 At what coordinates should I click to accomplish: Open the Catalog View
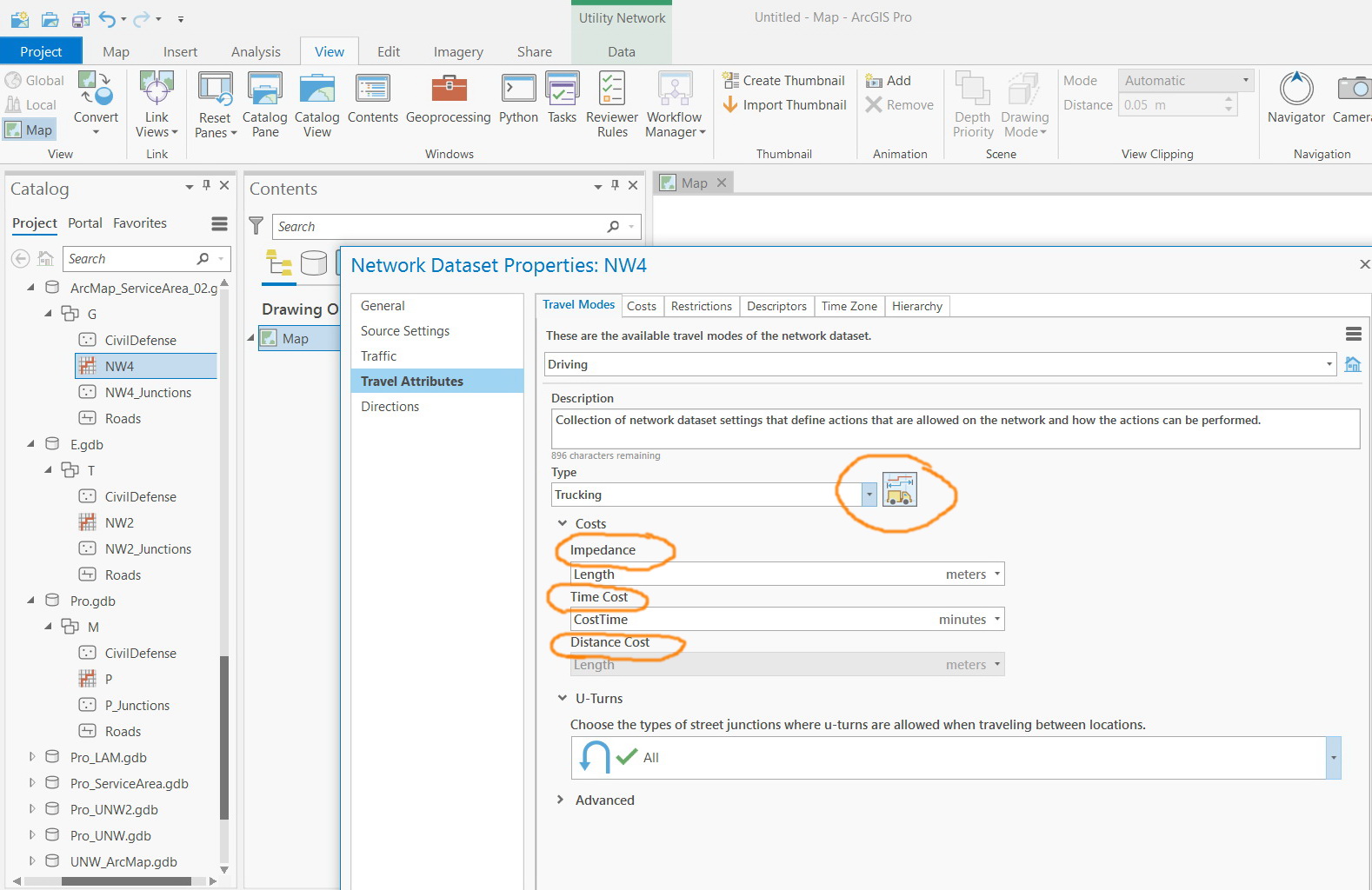pyautogui.click(x=317, y=104)
